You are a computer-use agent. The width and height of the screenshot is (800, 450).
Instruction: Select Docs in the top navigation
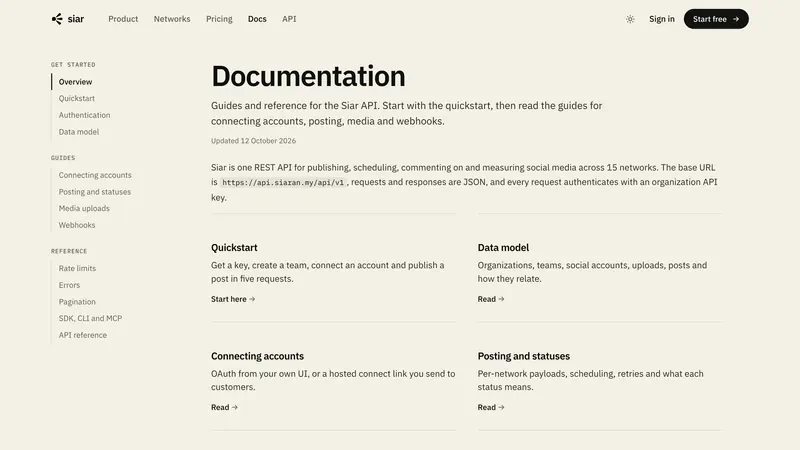pyautogui.click(x=257, y=19)
